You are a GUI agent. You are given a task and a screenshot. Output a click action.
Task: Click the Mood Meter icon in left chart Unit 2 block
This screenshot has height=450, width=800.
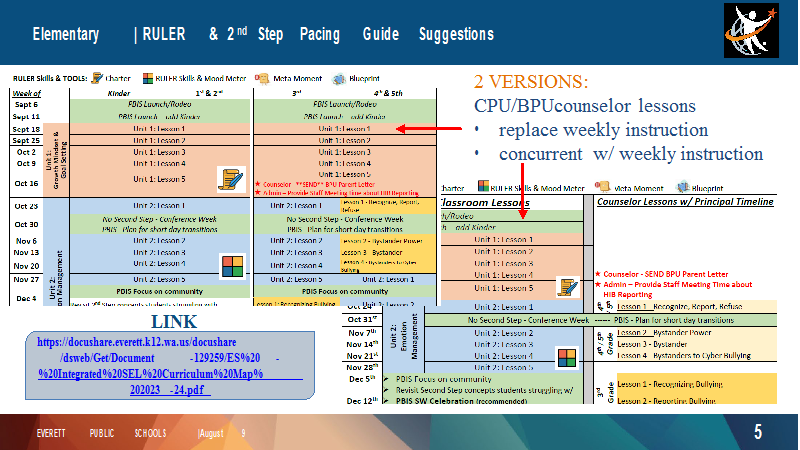coord(233,266)
